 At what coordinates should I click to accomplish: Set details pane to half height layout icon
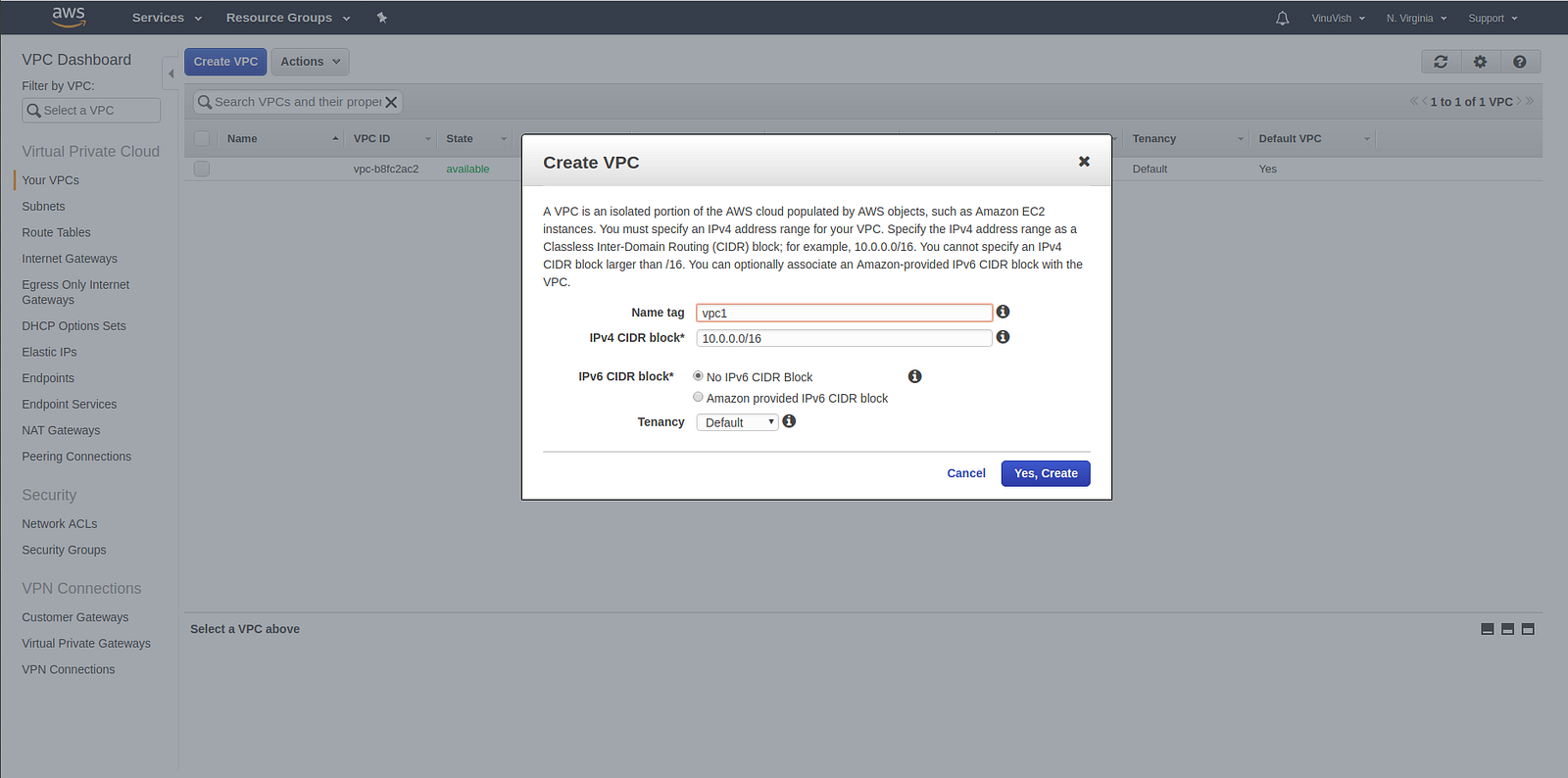pyautogui.click(x=1507, y=629)
